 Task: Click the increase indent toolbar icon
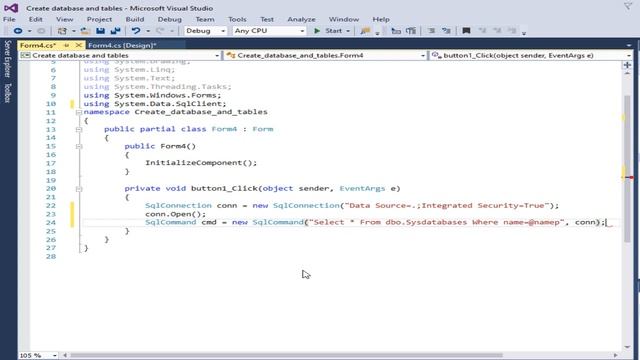(411, 31)
